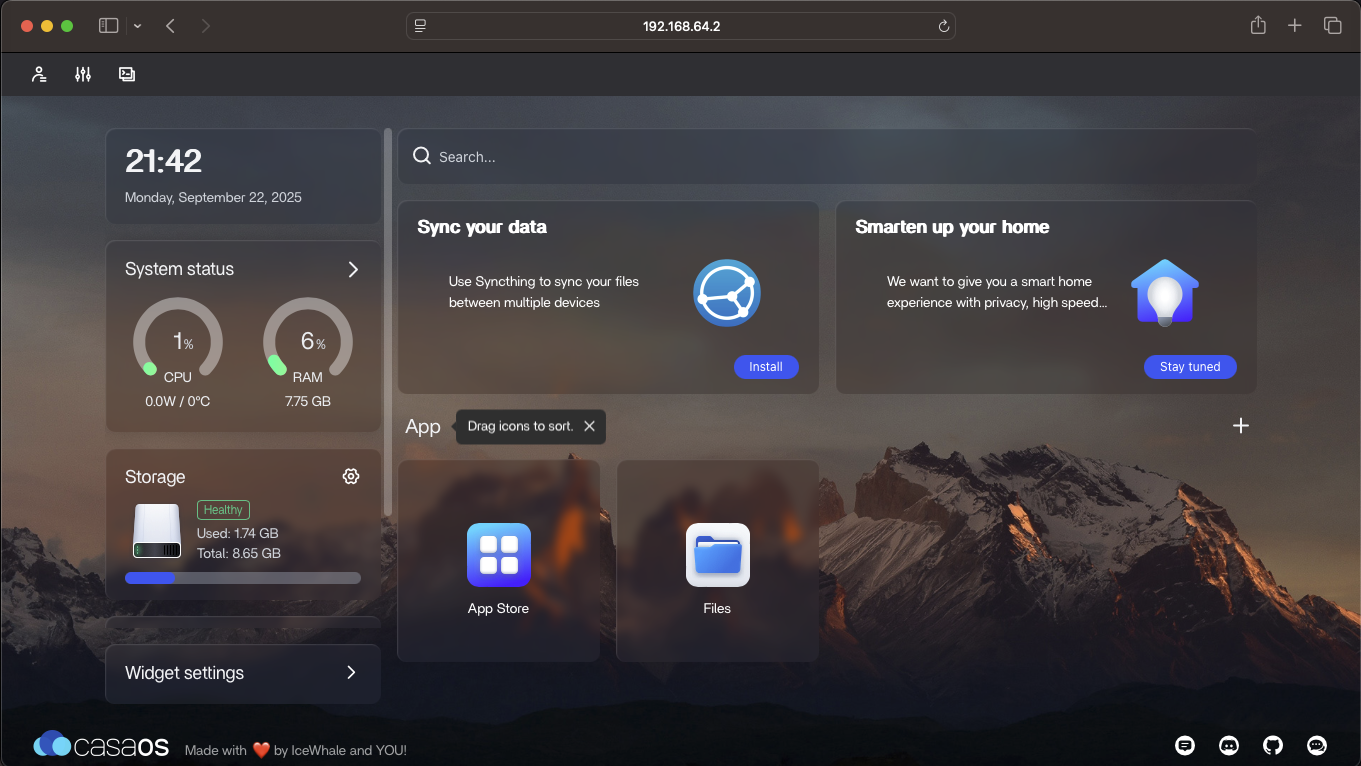Click the widgets panel vertical scrollbar
Image resolution: width=1361 pixels, height=766 pixels.
pyautogui.click(x=388, y=320)
